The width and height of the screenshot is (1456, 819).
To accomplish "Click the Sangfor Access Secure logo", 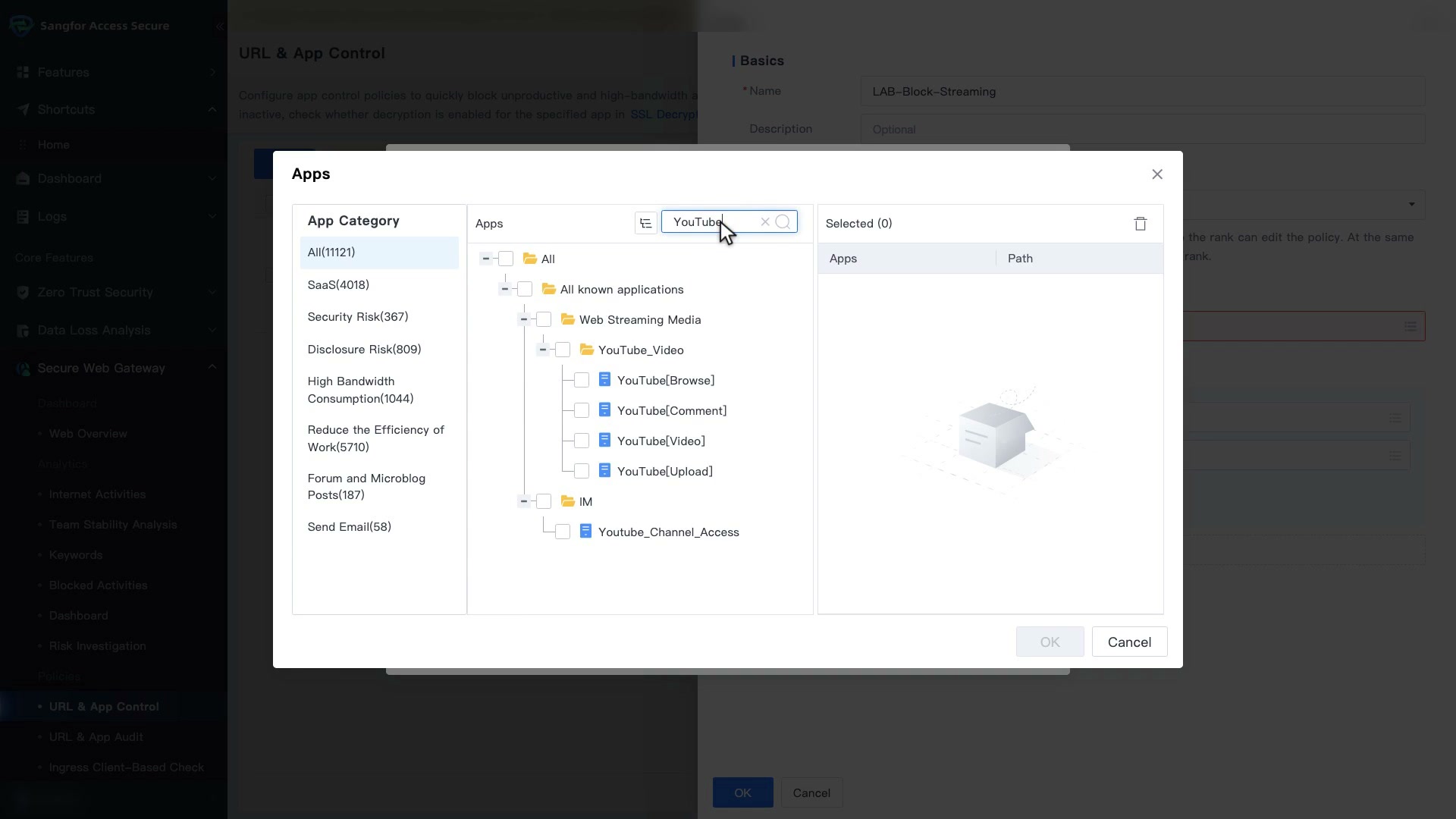I will click(x=21, y=26).
